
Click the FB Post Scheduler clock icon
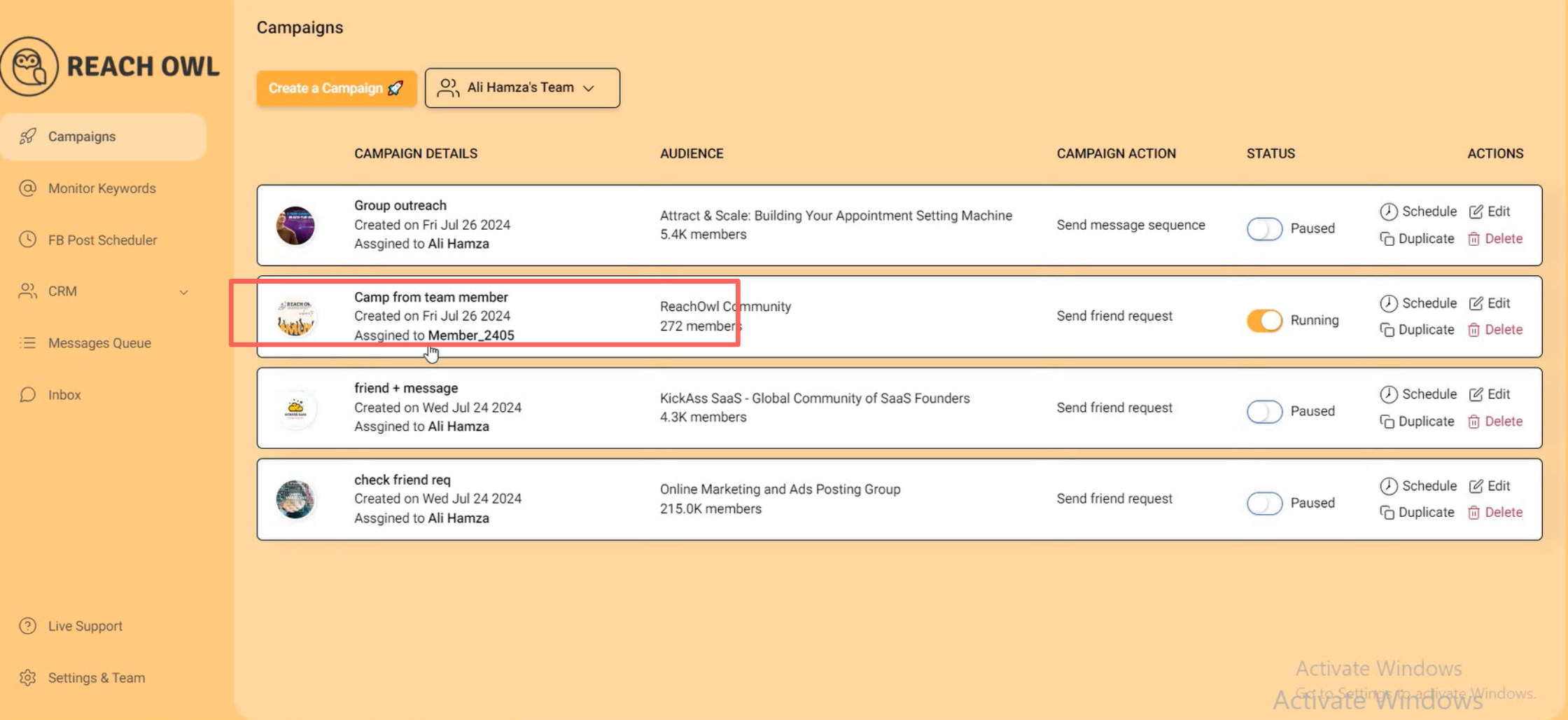coord(28,240)
